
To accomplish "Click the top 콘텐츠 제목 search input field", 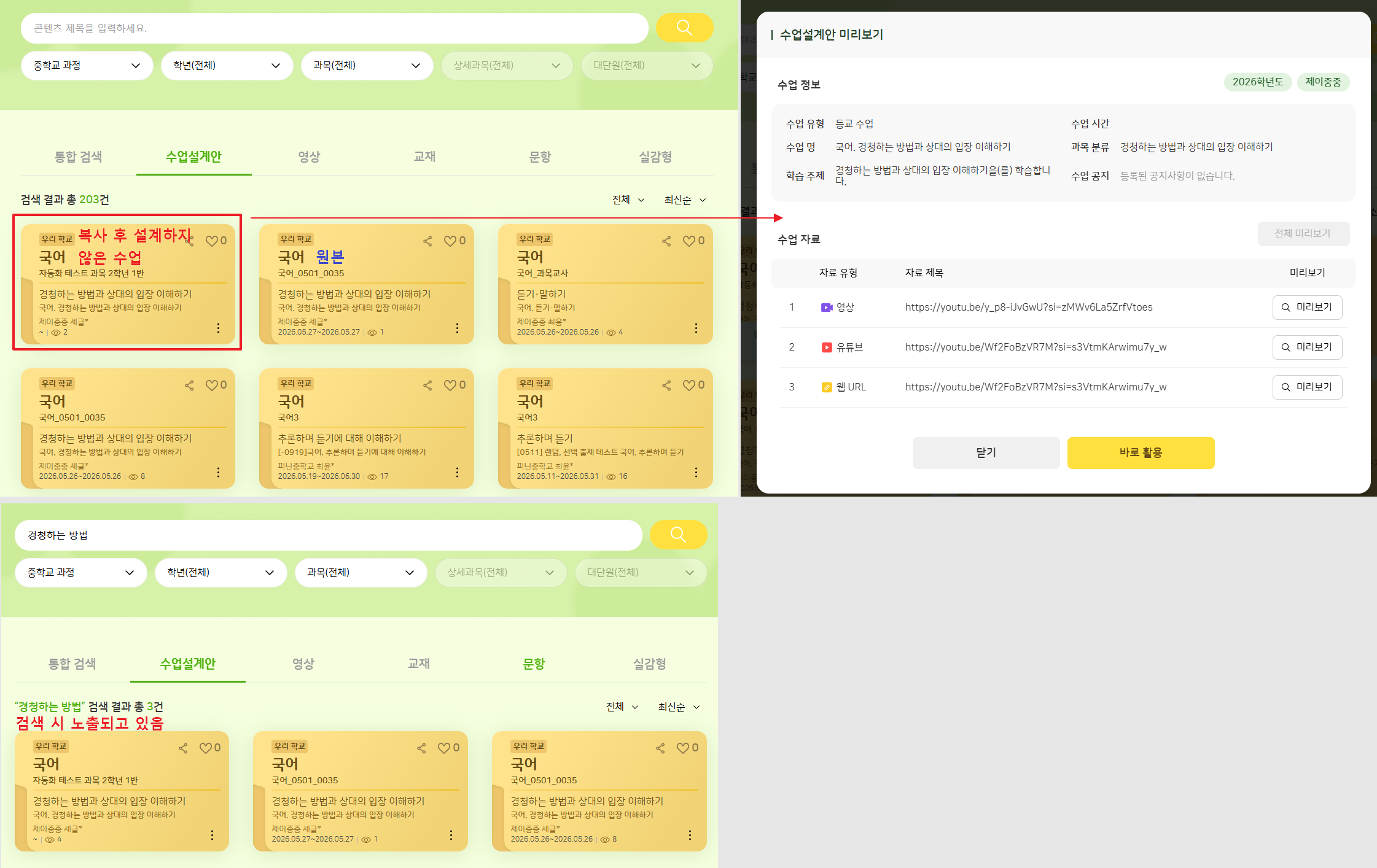I will 335,28.
